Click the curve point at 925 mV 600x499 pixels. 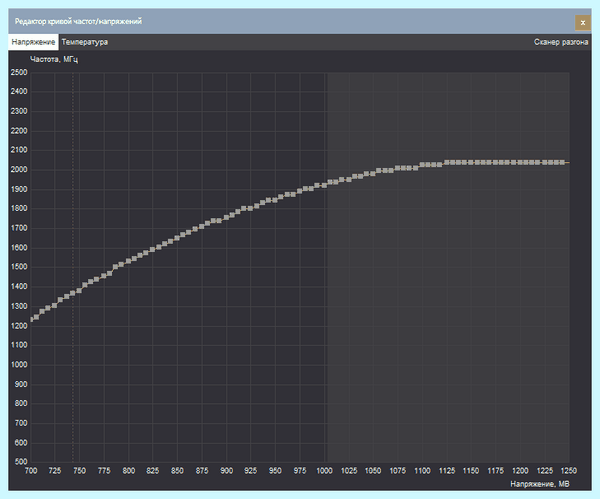click(x=251, y=209)
